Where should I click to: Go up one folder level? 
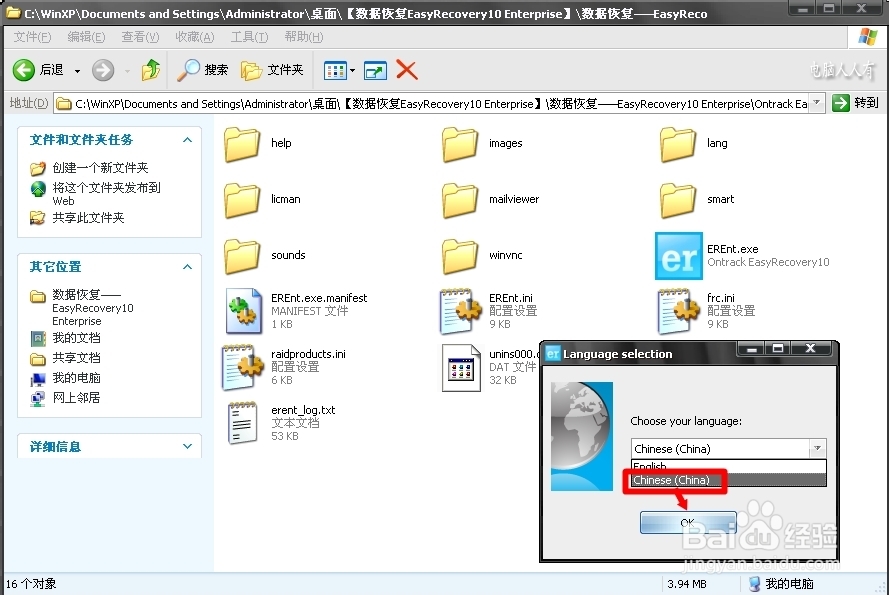pyautogui.click(x=151, y=70)
